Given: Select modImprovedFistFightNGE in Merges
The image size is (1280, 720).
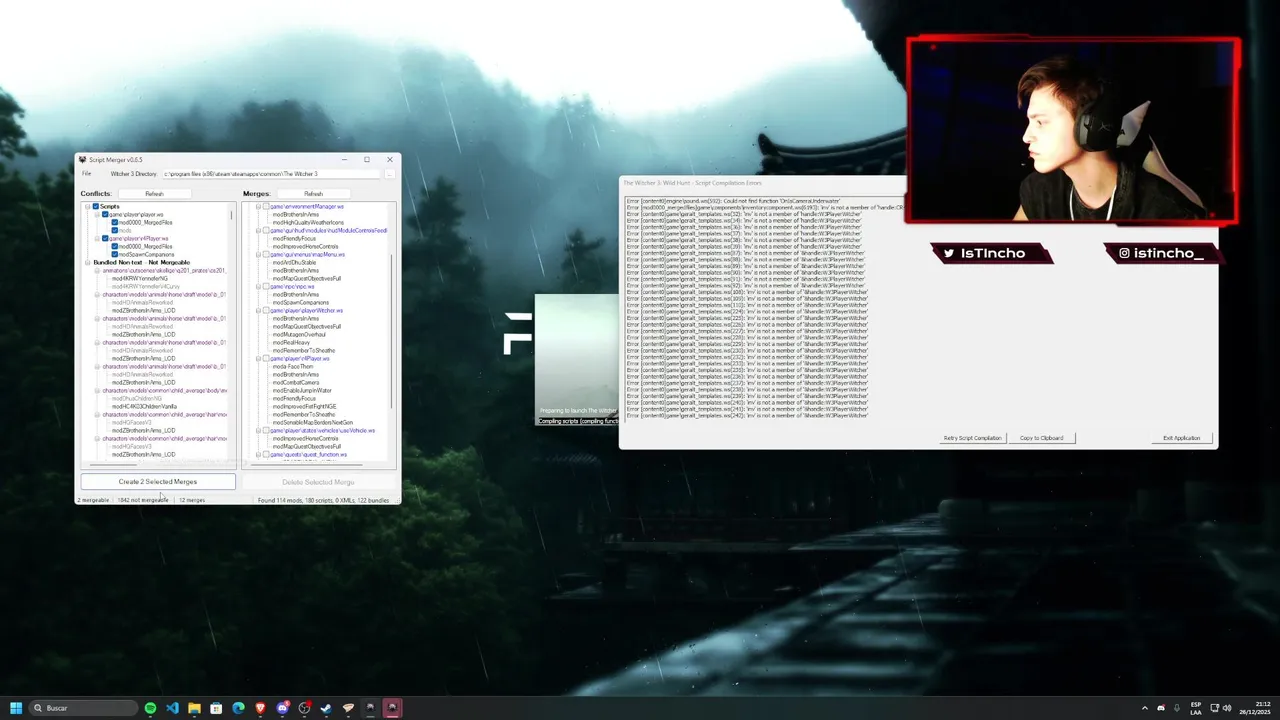Looking at the screenshot, I should (304, 406).
